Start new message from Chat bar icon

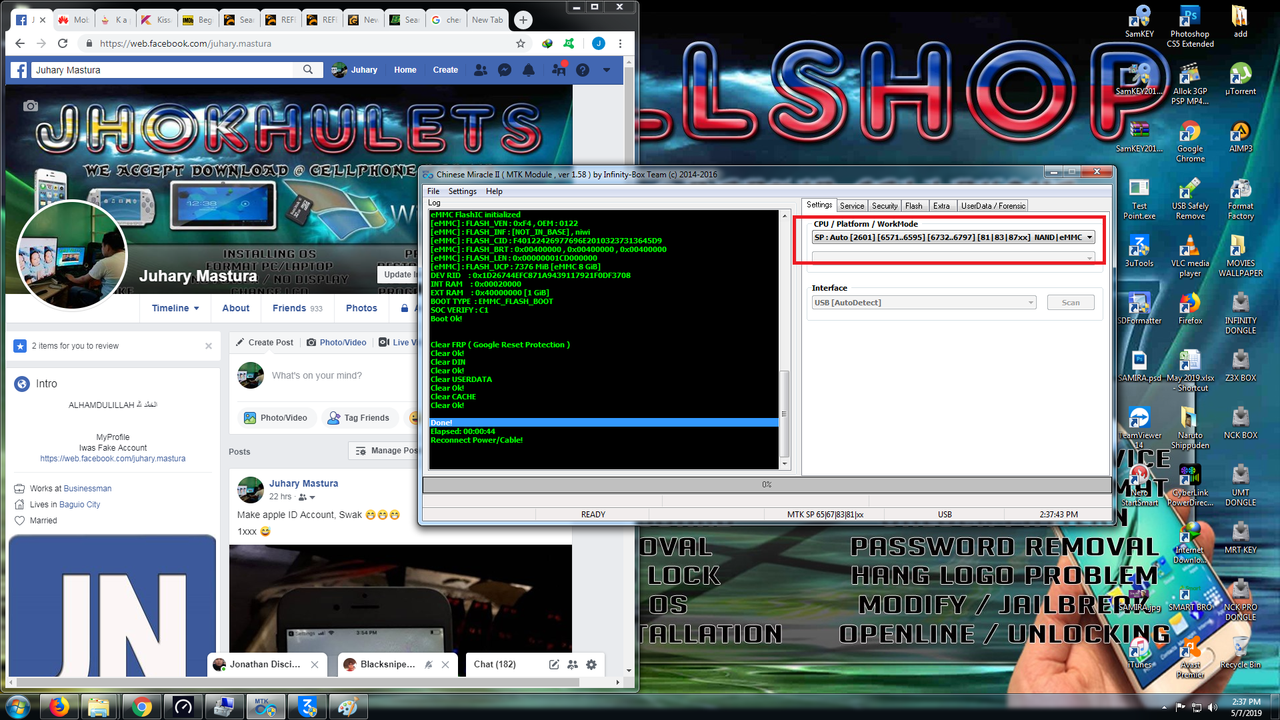click(x=554, y=664)
